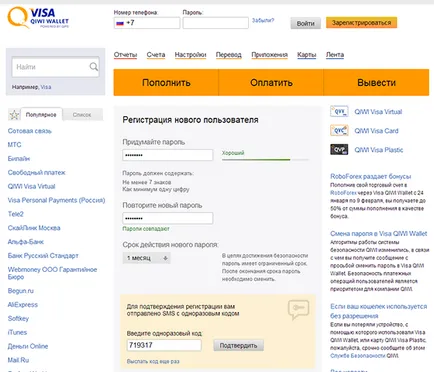Open Банк Русский Стандарт link
This screenshot has width=434, height=372.
point(43,256)
